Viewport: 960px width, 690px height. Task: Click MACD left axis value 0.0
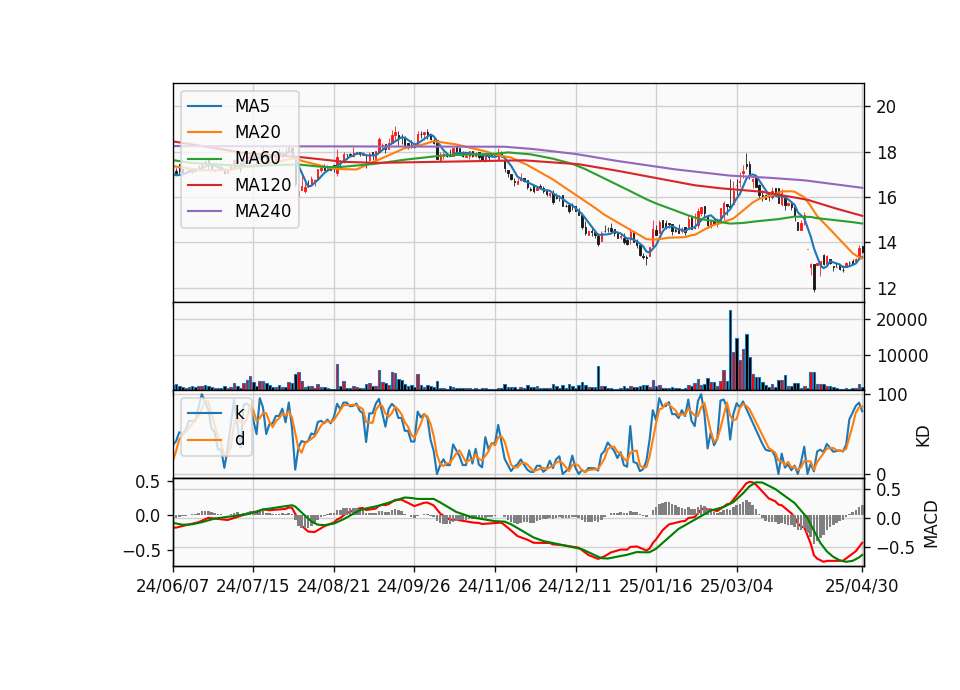[147, 516]
